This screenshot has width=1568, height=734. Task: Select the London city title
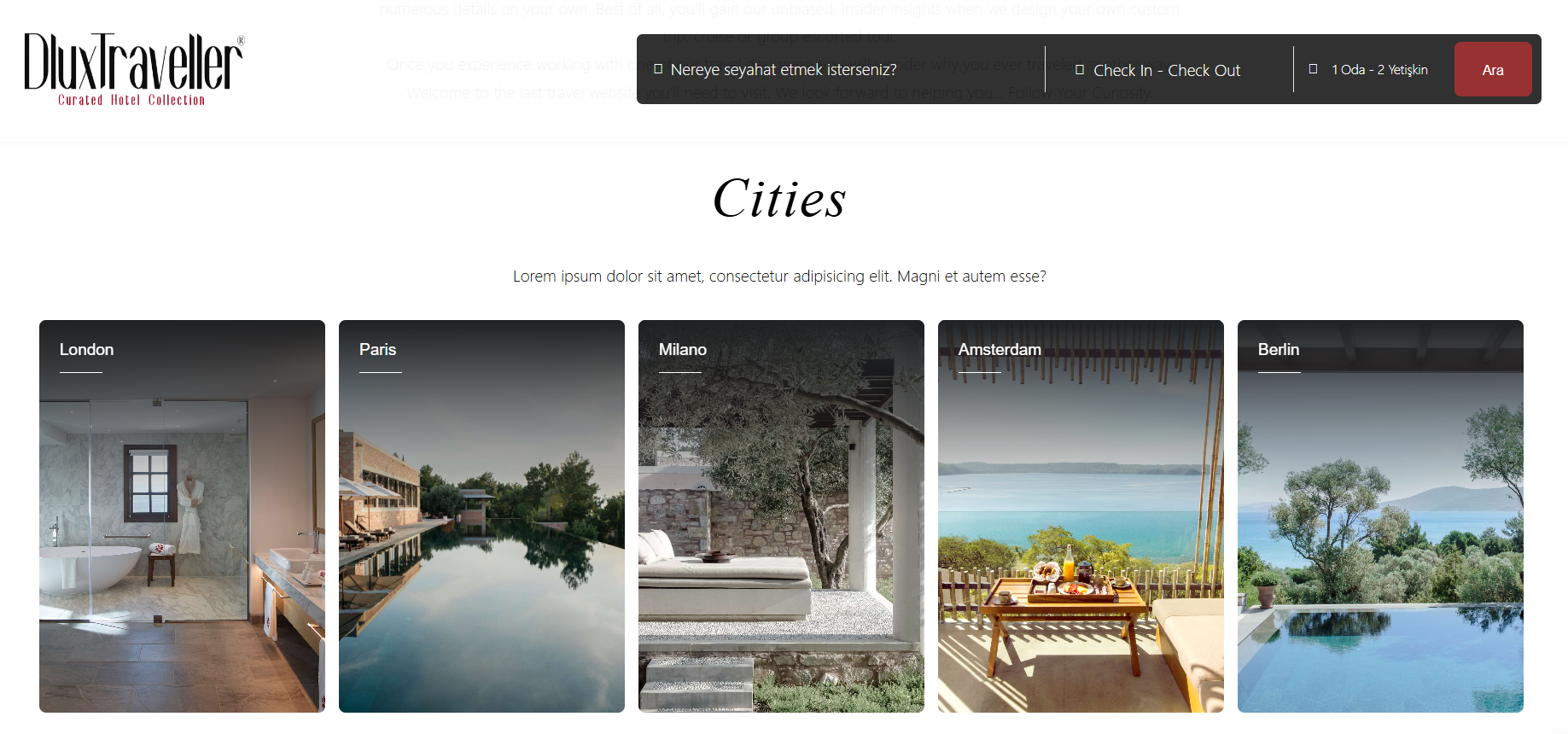click(86, 350)
